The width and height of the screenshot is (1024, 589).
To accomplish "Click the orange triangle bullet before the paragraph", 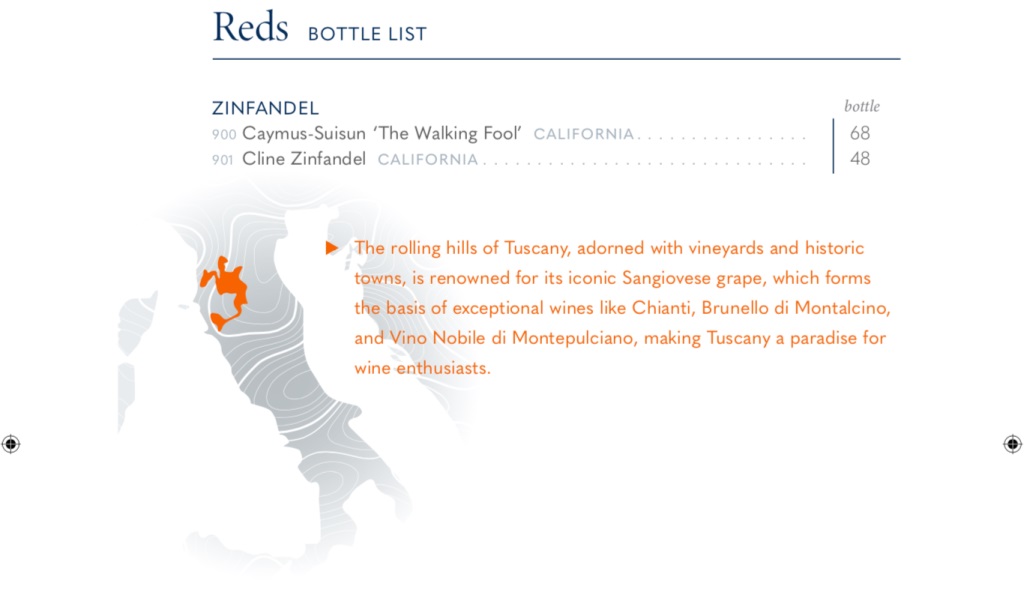I will (332, 248).
